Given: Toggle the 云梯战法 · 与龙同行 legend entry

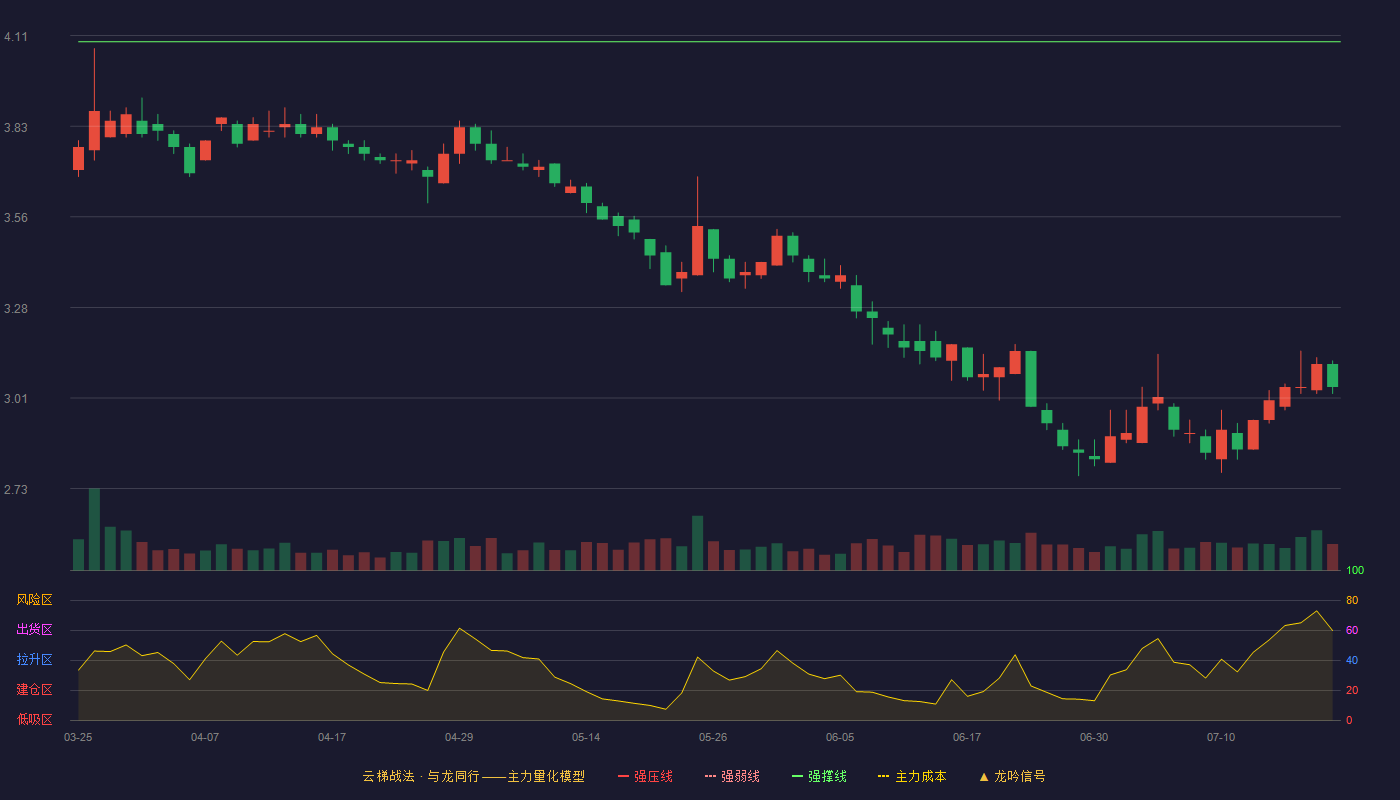Looking at the screenshot, I should coord(473,776).
